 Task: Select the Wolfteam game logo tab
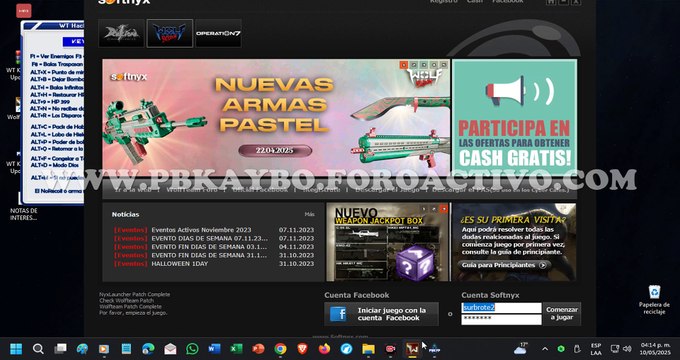170,33
